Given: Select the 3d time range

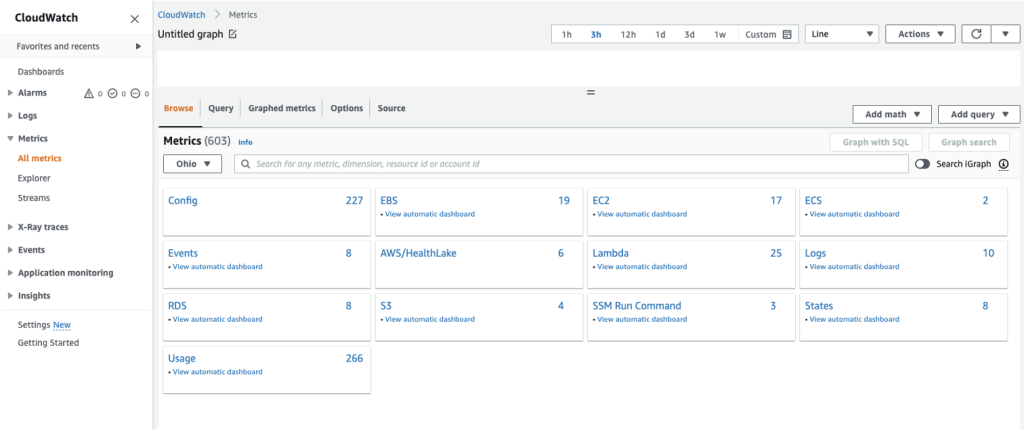Looking at the screenshot, I should [x=690, y=35].
